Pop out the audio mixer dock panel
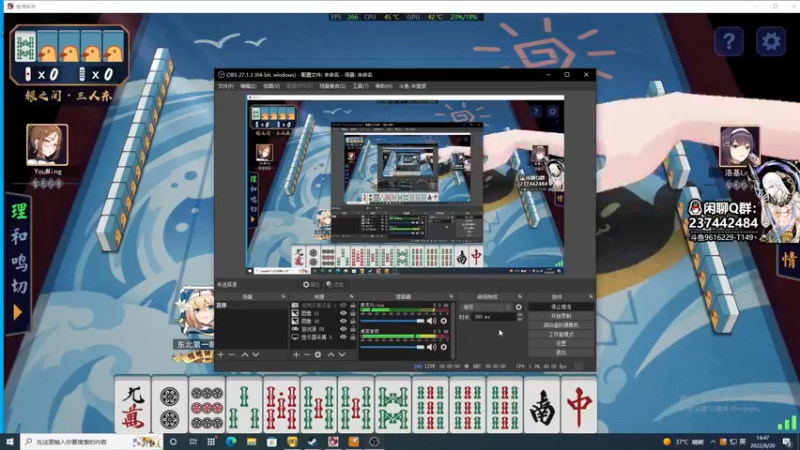The width and height of the screenshot is (800, 450). coord(451,296)
